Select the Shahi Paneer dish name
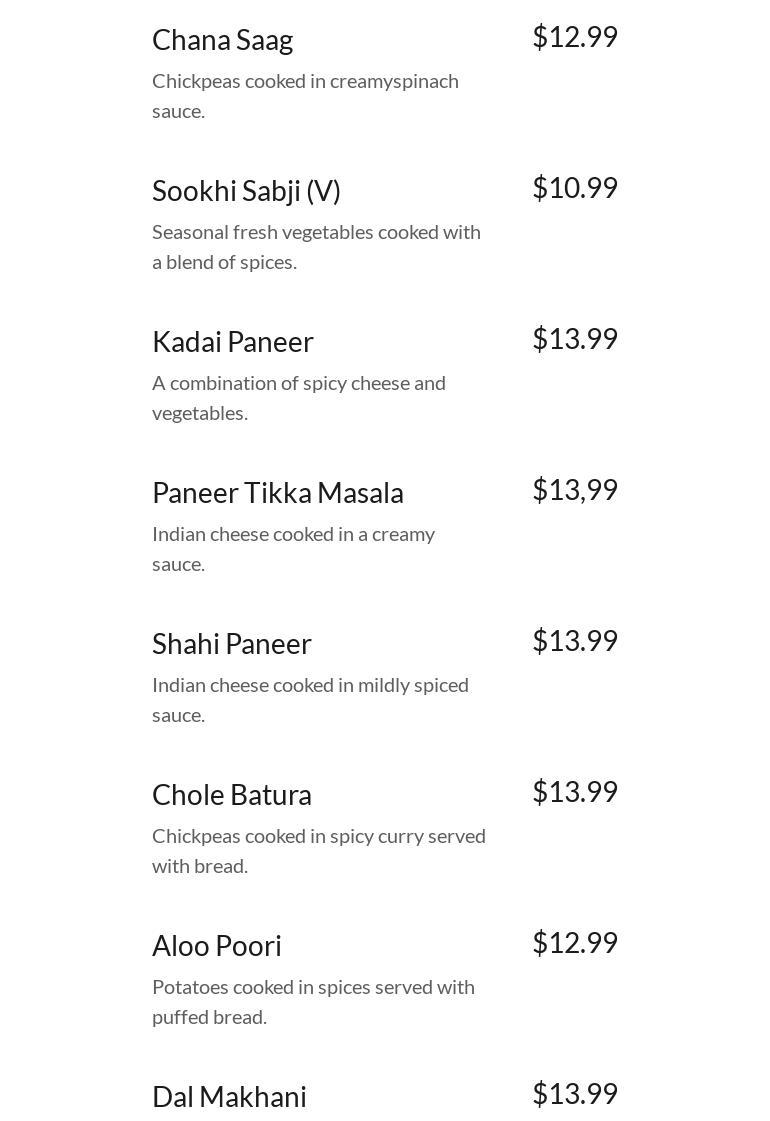This screenshot has height=1121, width=770. point(232,643)
